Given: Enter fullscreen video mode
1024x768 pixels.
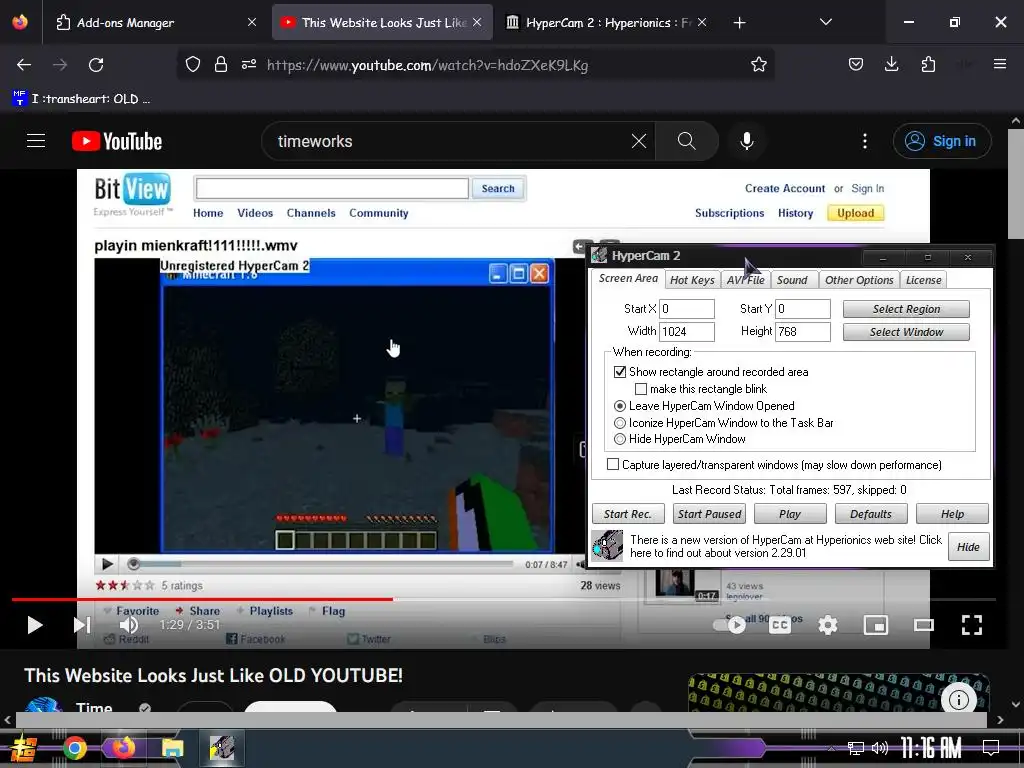Looking at the screenshot, I should coord(972,625).
